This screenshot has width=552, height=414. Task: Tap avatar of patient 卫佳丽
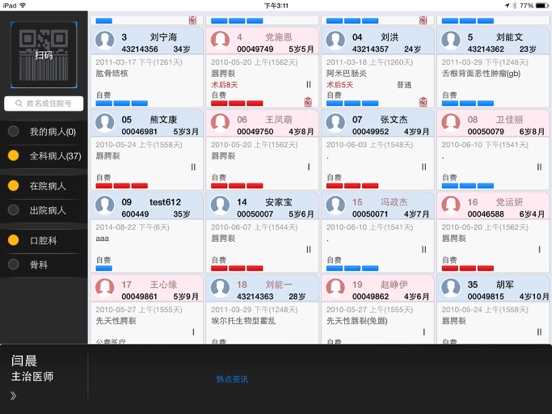tap(451, 123)
